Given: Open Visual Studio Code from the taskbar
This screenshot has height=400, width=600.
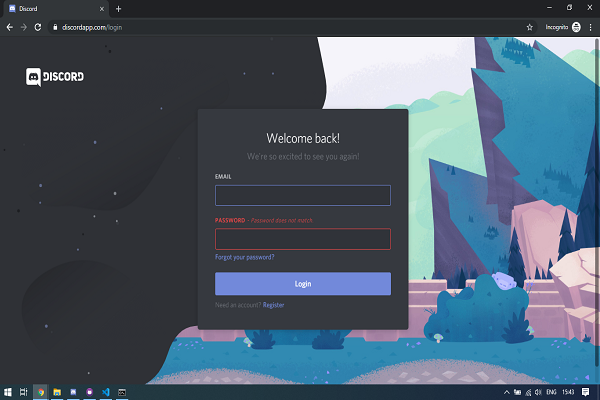Looking at the screenshot, I should point(106,392).
